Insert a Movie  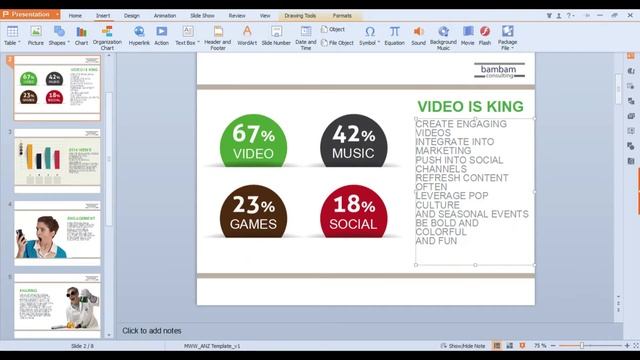[468, 35]
